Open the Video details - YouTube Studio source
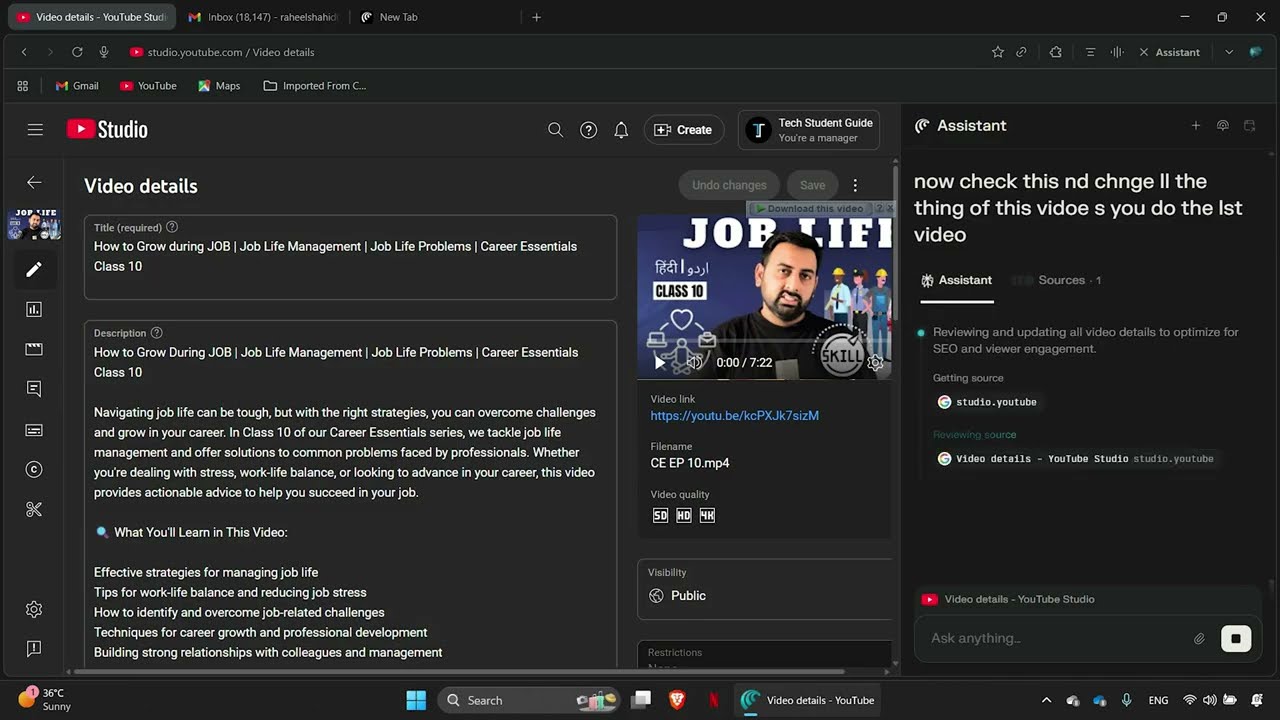Image resolution: width=1280 pixels, height=720 pixels. coord(1075,459)
